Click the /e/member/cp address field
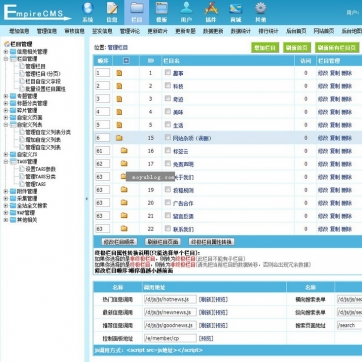 (x=170, y=338)
